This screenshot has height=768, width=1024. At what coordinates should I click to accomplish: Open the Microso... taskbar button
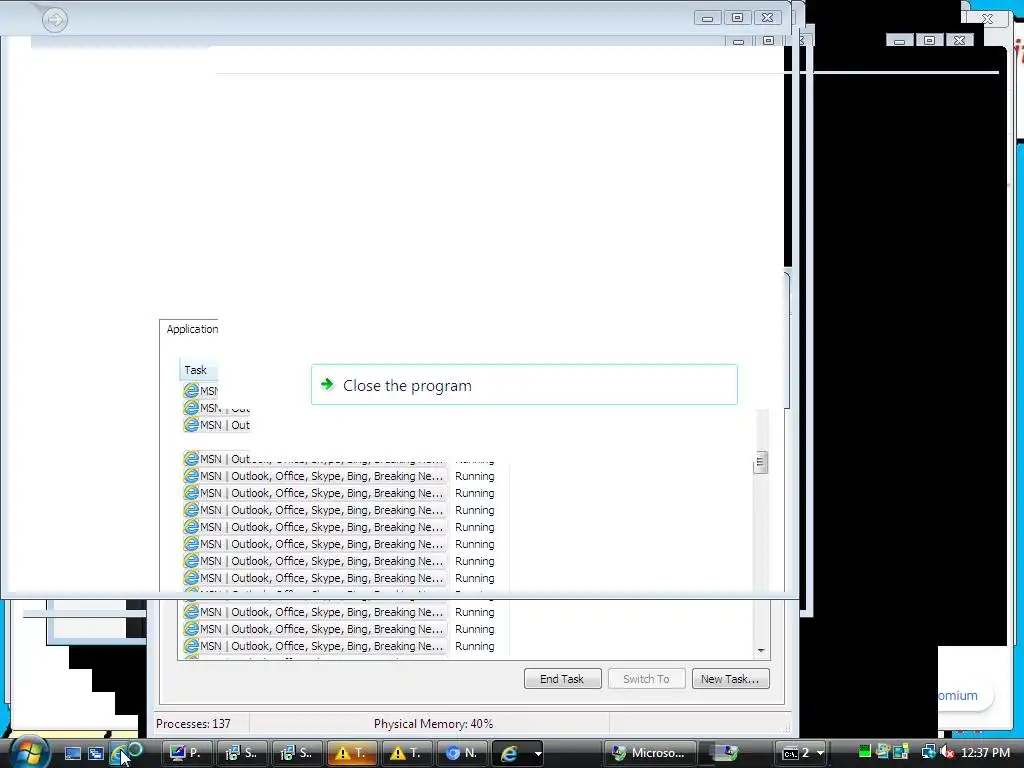coord(648,753)
